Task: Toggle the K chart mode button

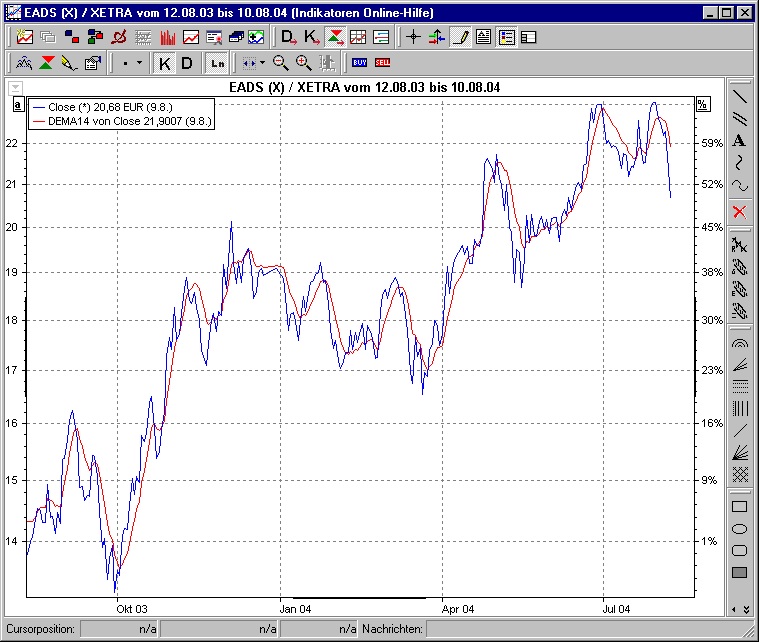Action: click(x=165, y=63)
